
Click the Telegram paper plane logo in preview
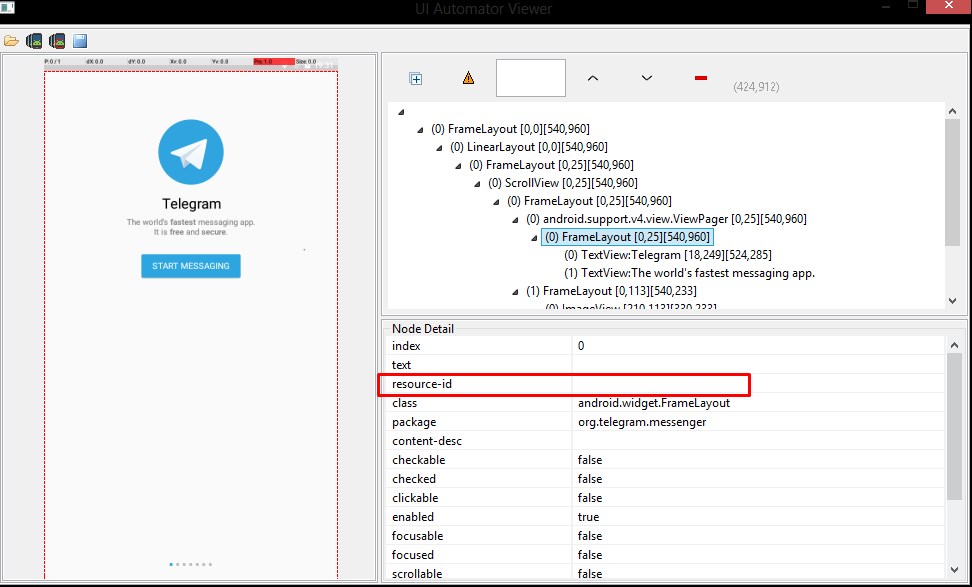pyautogui.click(x=191, y=152)
